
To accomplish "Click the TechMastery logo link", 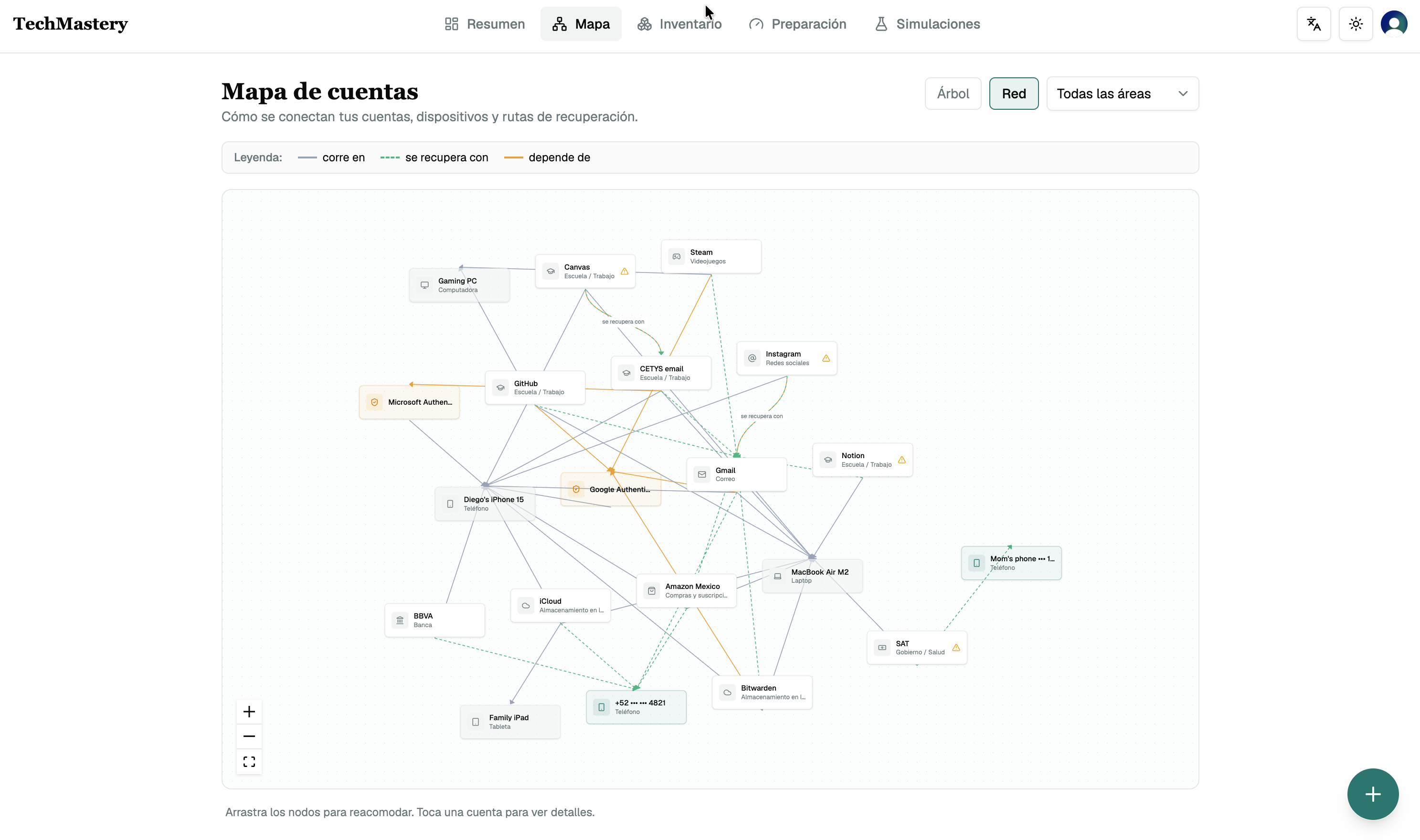I will [x=70, y=24].
